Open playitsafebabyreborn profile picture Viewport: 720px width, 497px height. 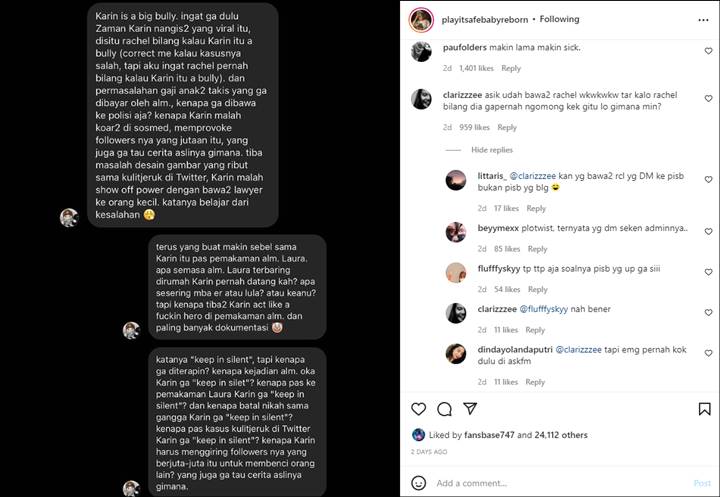[x=421, y=20]
